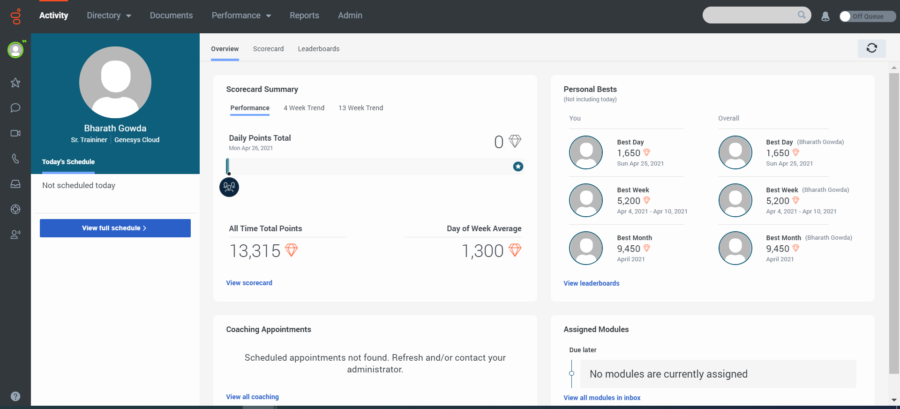Open the Phone calls icon in sidebar
900x409 pixels.
coord(15,159)
